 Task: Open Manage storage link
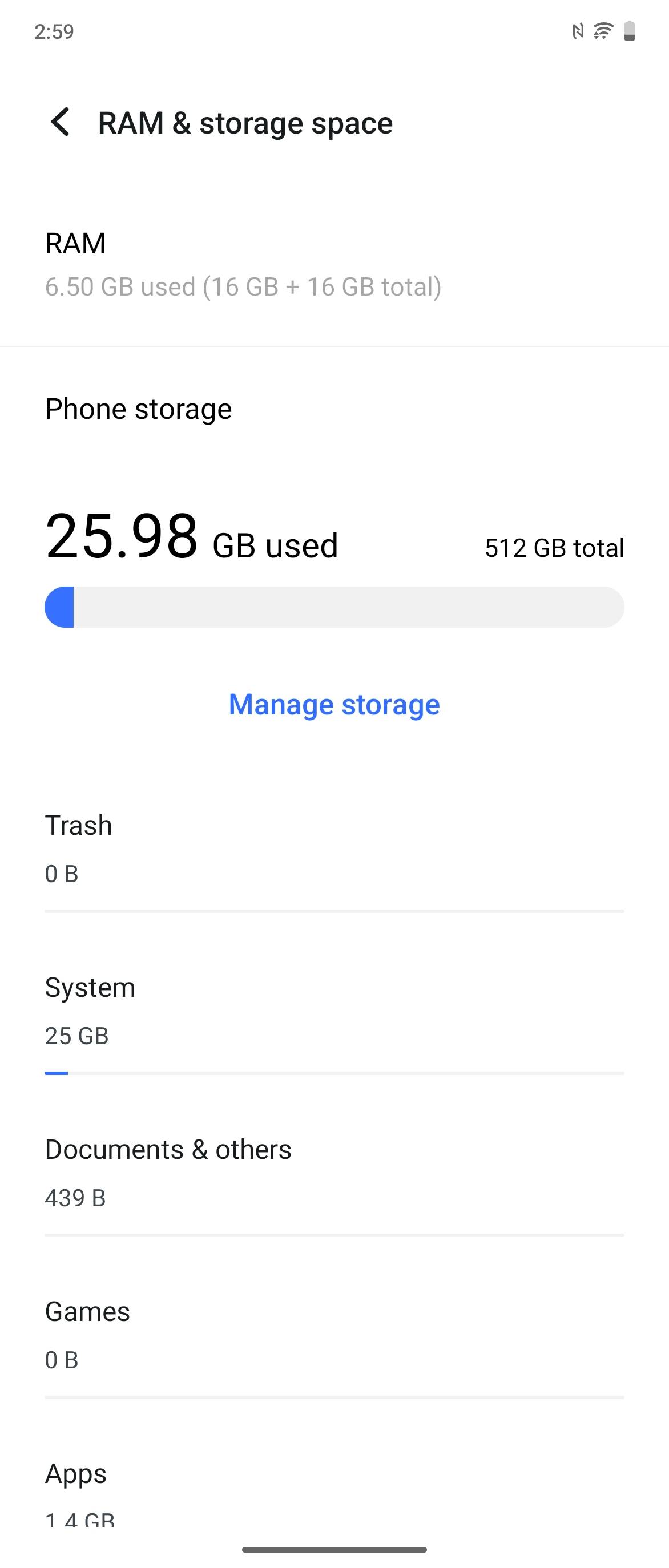[x=334, y=704]
